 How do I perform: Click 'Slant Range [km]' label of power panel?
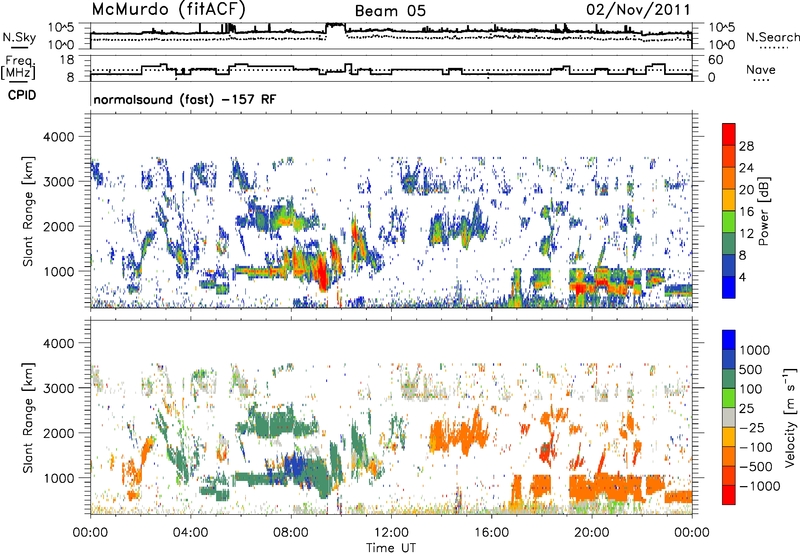pos(28,211)
